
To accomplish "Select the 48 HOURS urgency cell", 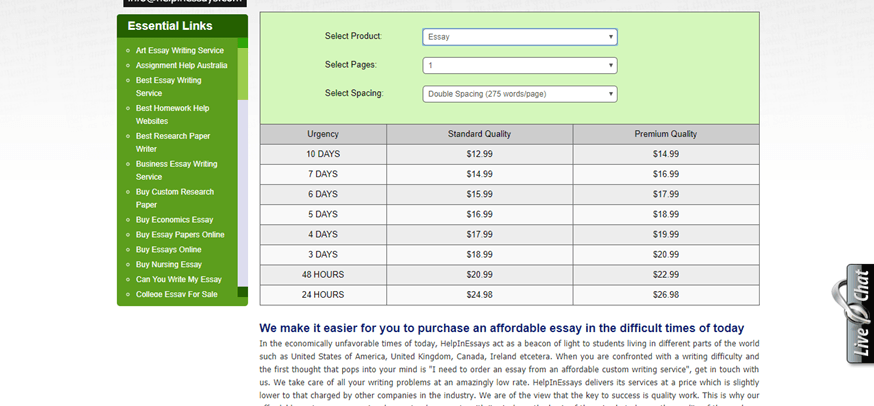I will click(x=323, y=275).
